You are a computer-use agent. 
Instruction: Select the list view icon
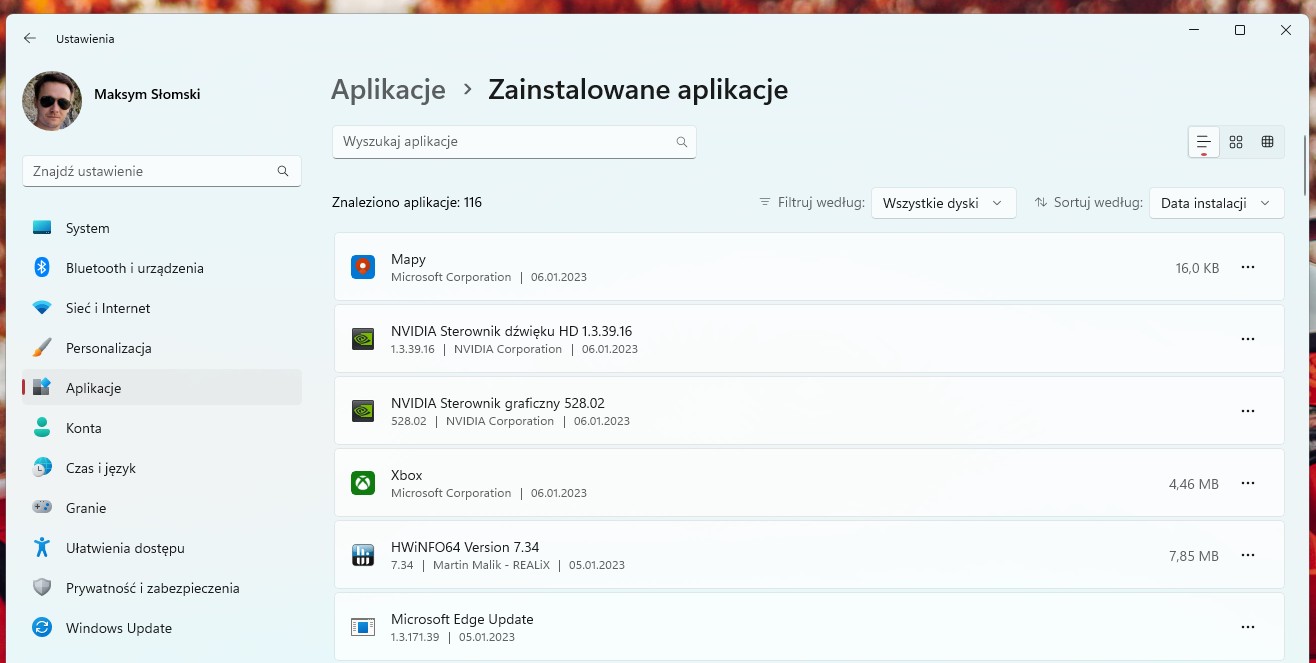[x=1204, y=141]
